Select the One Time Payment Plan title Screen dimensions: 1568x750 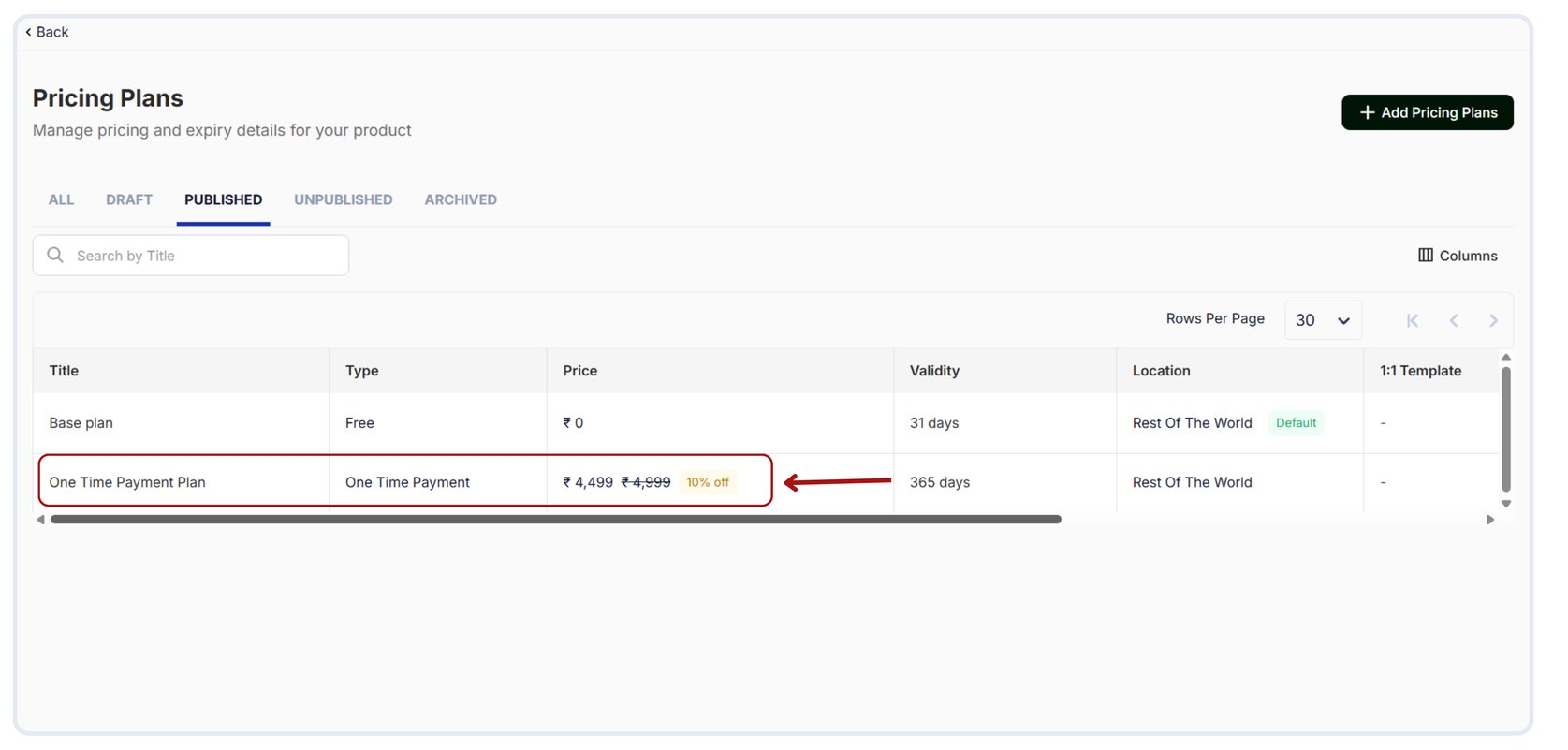[x=127, y=482]
